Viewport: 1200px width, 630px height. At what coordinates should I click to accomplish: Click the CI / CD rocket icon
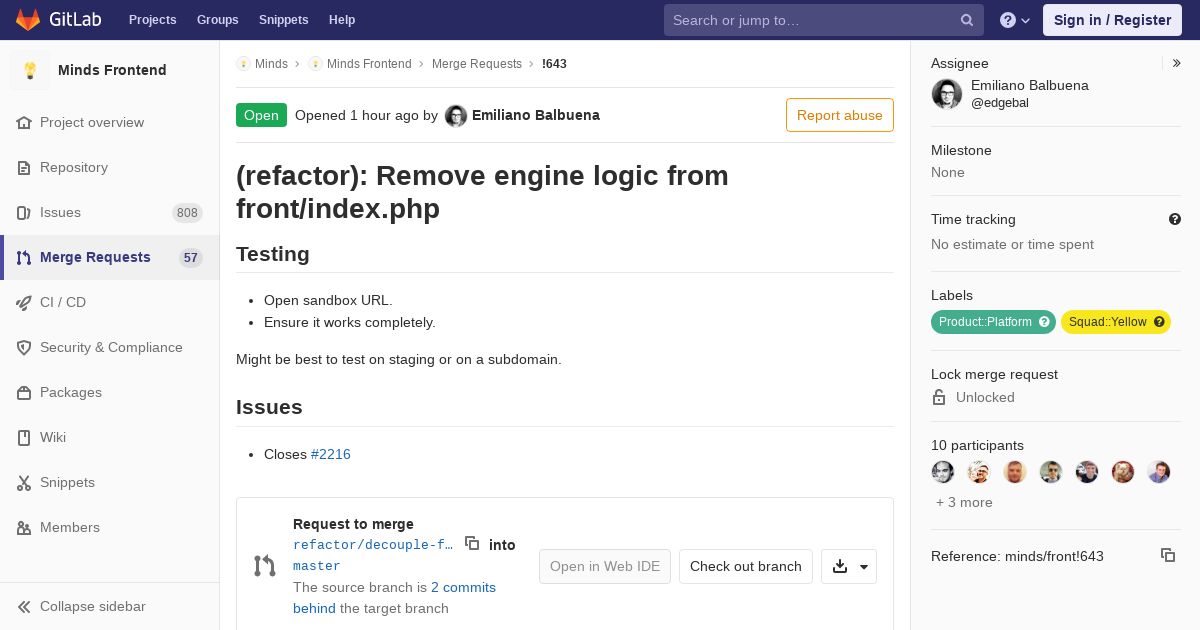24,302
